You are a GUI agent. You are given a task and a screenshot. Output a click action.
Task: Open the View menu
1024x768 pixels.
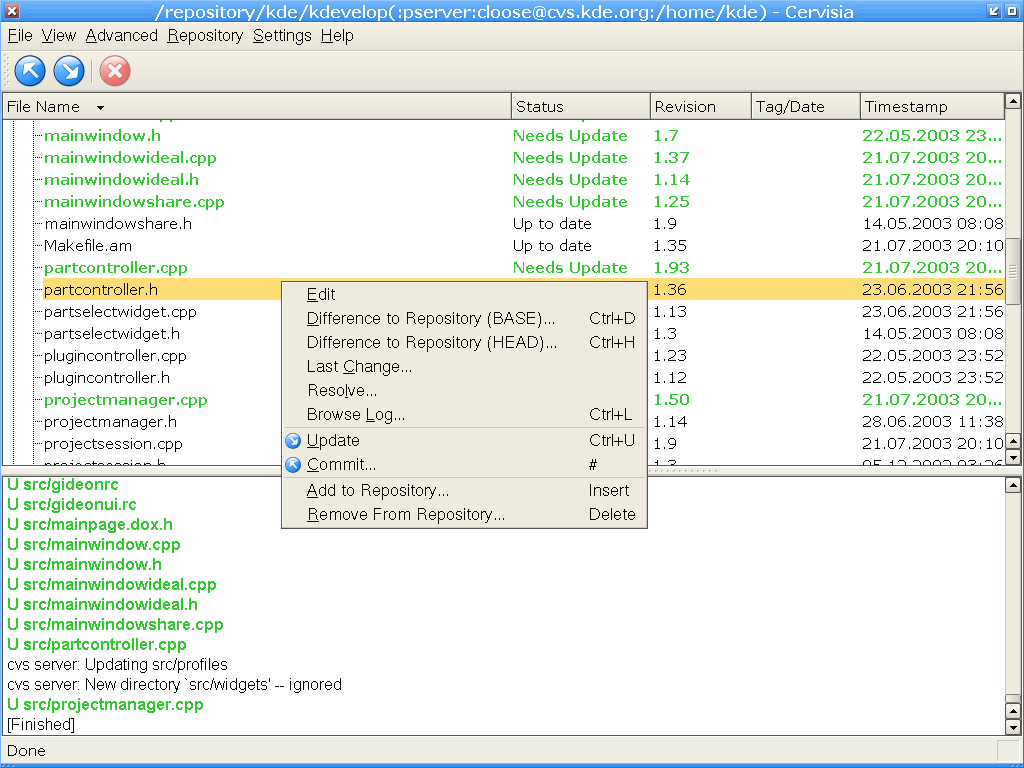tap(59, 36)
